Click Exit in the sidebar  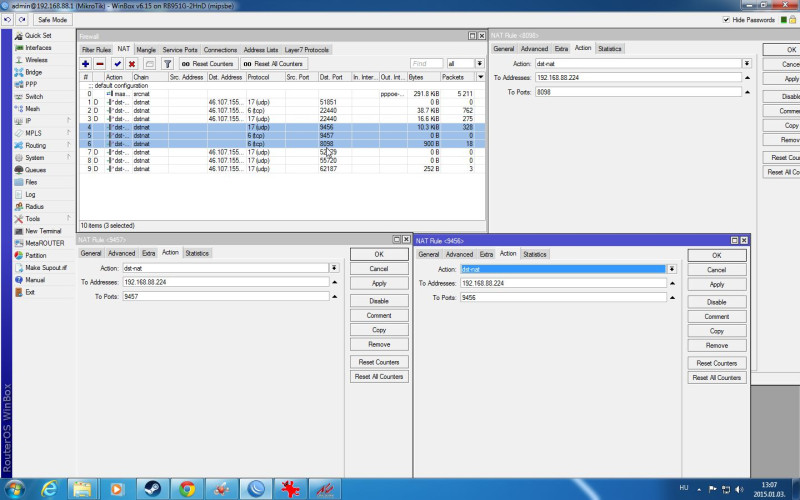(x=30, y=292)
